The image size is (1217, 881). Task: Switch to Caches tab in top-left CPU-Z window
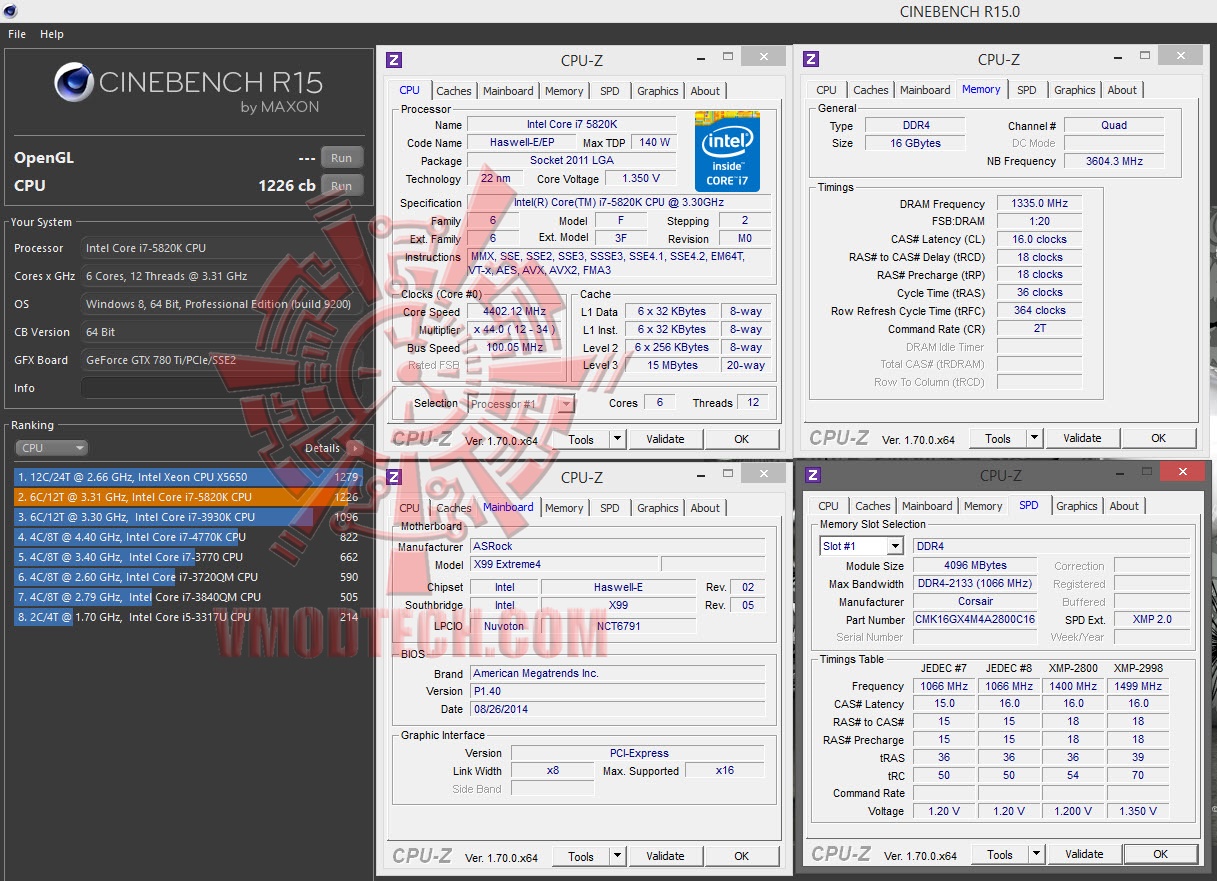click(x=454, y=91)
